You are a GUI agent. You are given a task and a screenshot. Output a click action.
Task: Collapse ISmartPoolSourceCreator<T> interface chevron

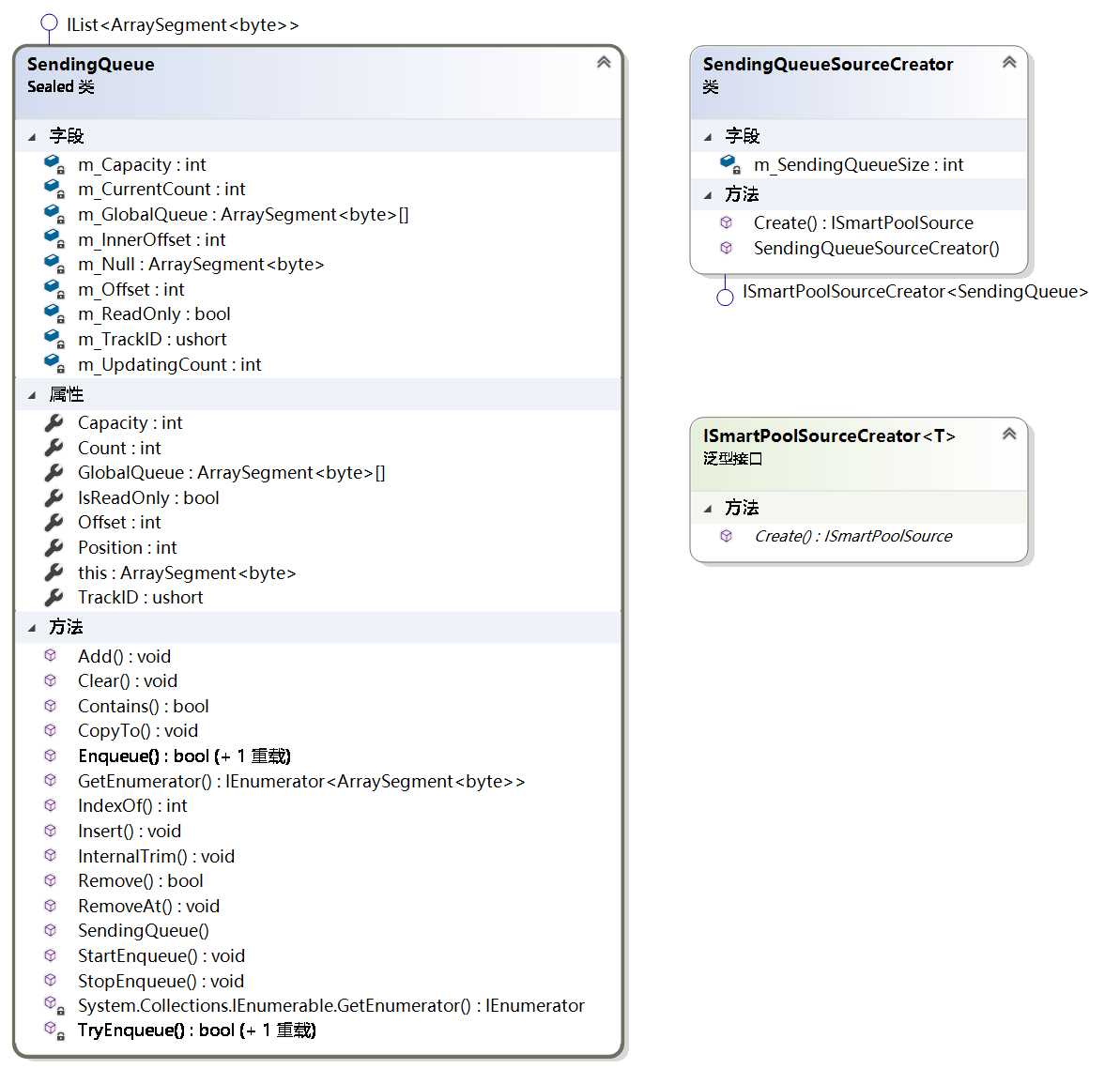pos(1008,434)
